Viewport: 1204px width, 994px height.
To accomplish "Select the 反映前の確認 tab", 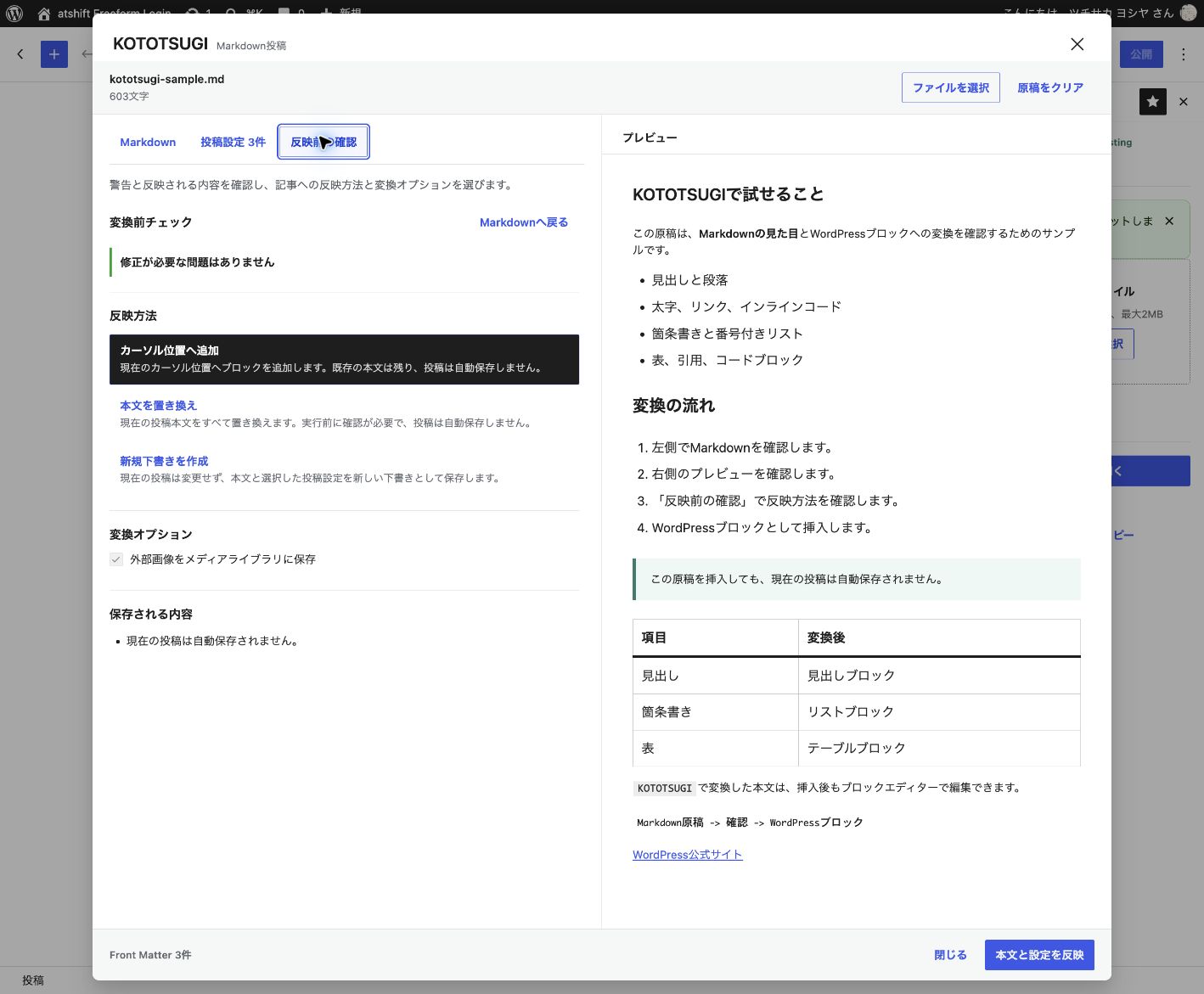I will [324, 142].
